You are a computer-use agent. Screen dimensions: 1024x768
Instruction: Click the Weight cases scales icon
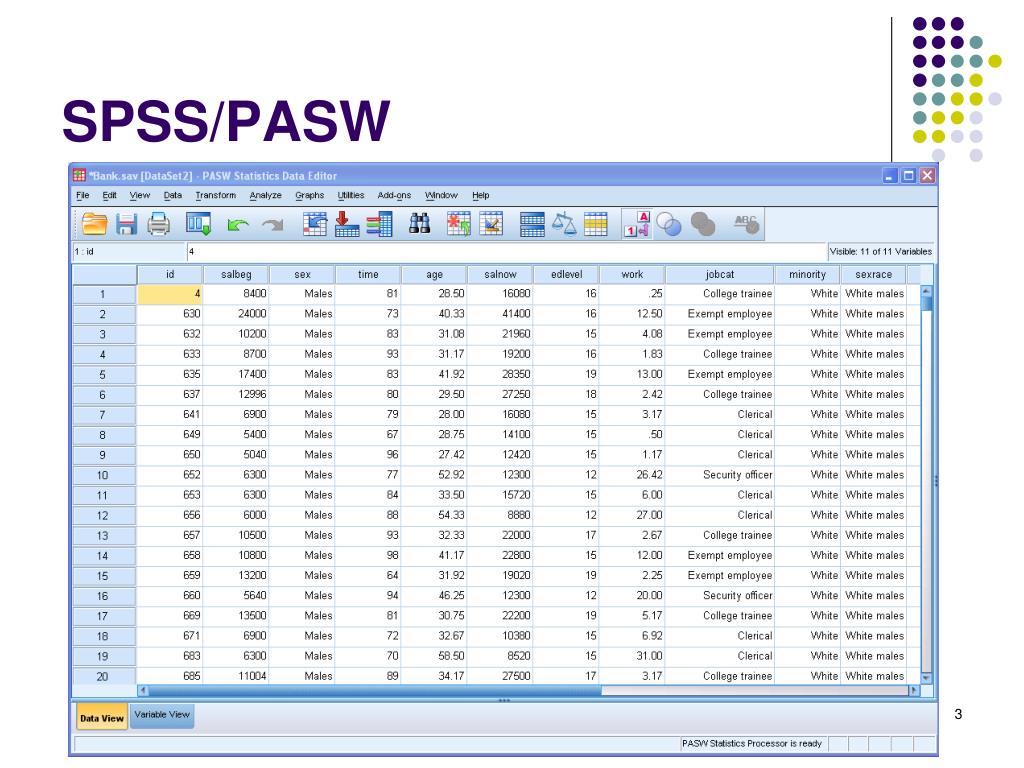pyautogui.click(x=564, y=224)
